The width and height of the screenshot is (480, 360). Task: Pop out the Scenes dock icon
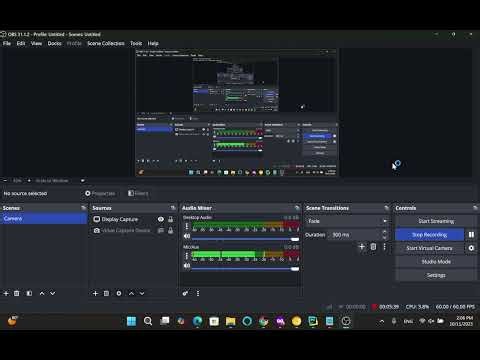83,208
